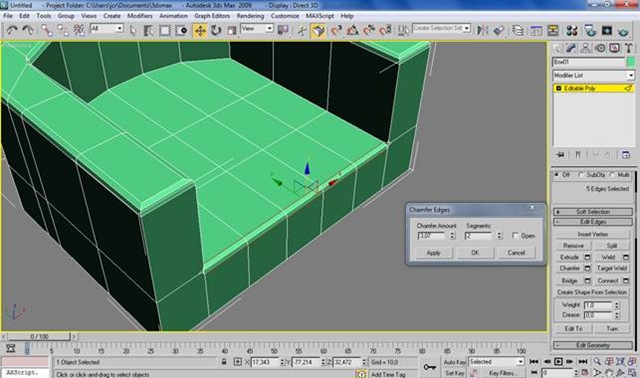Select the SubObj radio button
This screenshot has height=378, width=640.
tap(581, 175)
